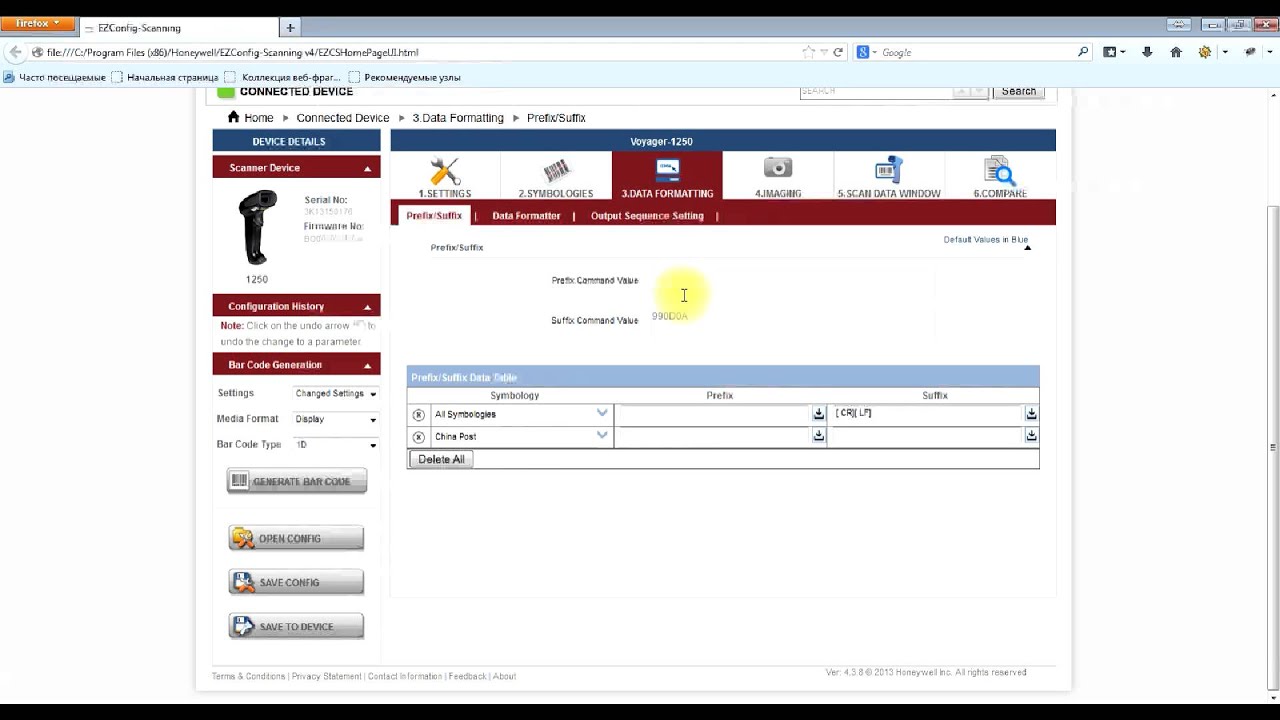Click the All Symbologies suffix download icon
The height and width of the screenshot is (720, 1280).
(x=1031, y=414)
